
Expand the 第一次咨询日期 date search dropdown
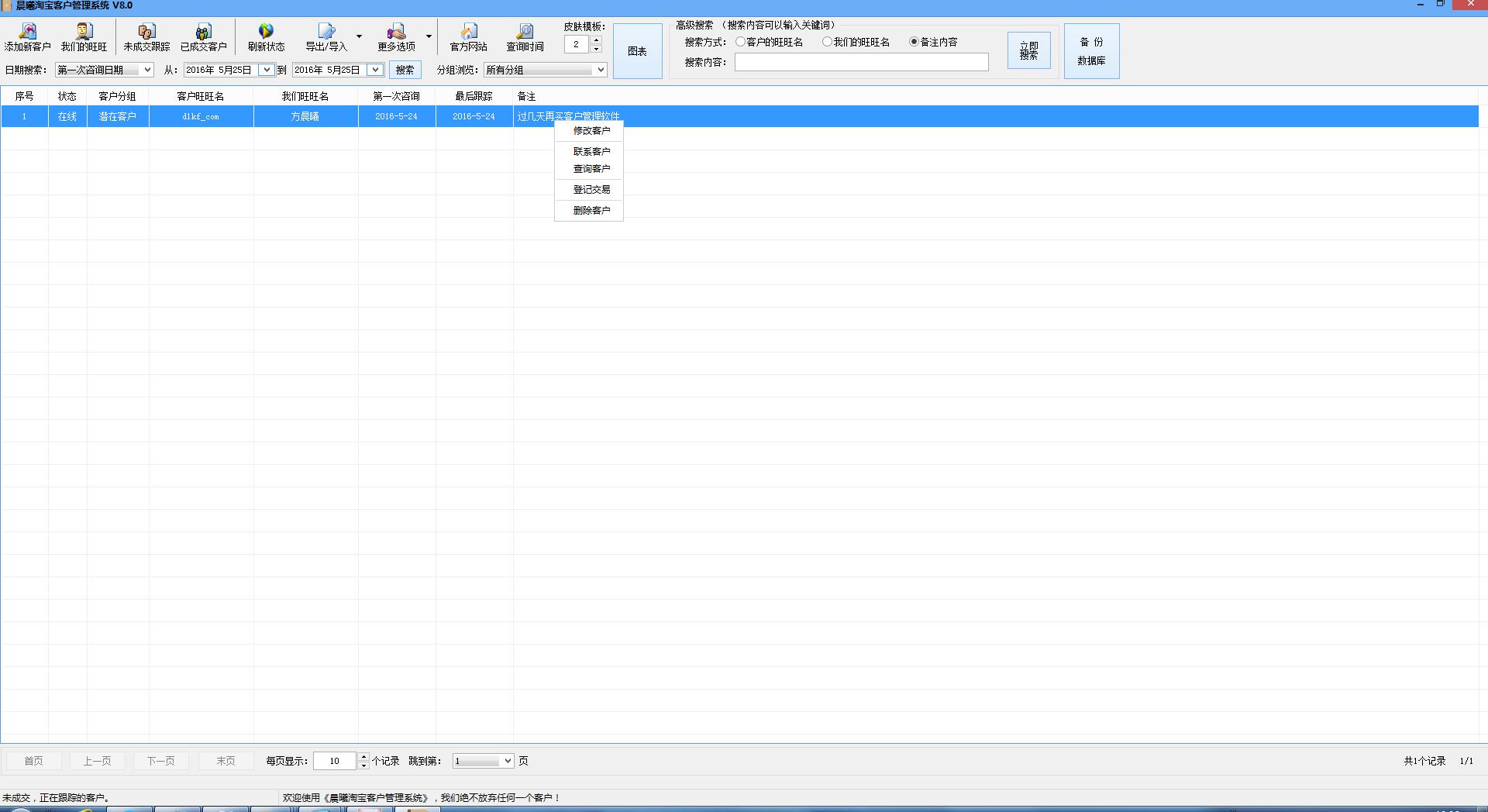pos(147,70)
